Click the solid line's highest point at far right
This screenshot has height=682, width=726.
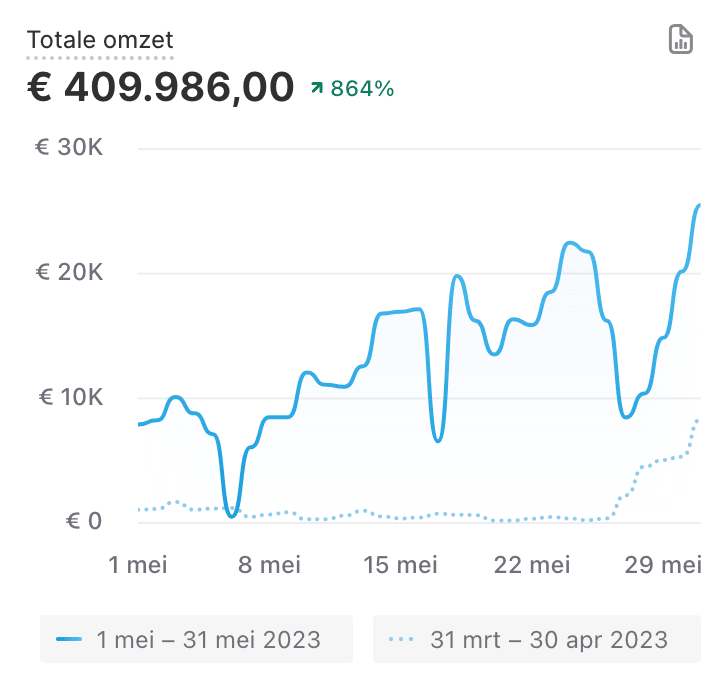(699, 205)
